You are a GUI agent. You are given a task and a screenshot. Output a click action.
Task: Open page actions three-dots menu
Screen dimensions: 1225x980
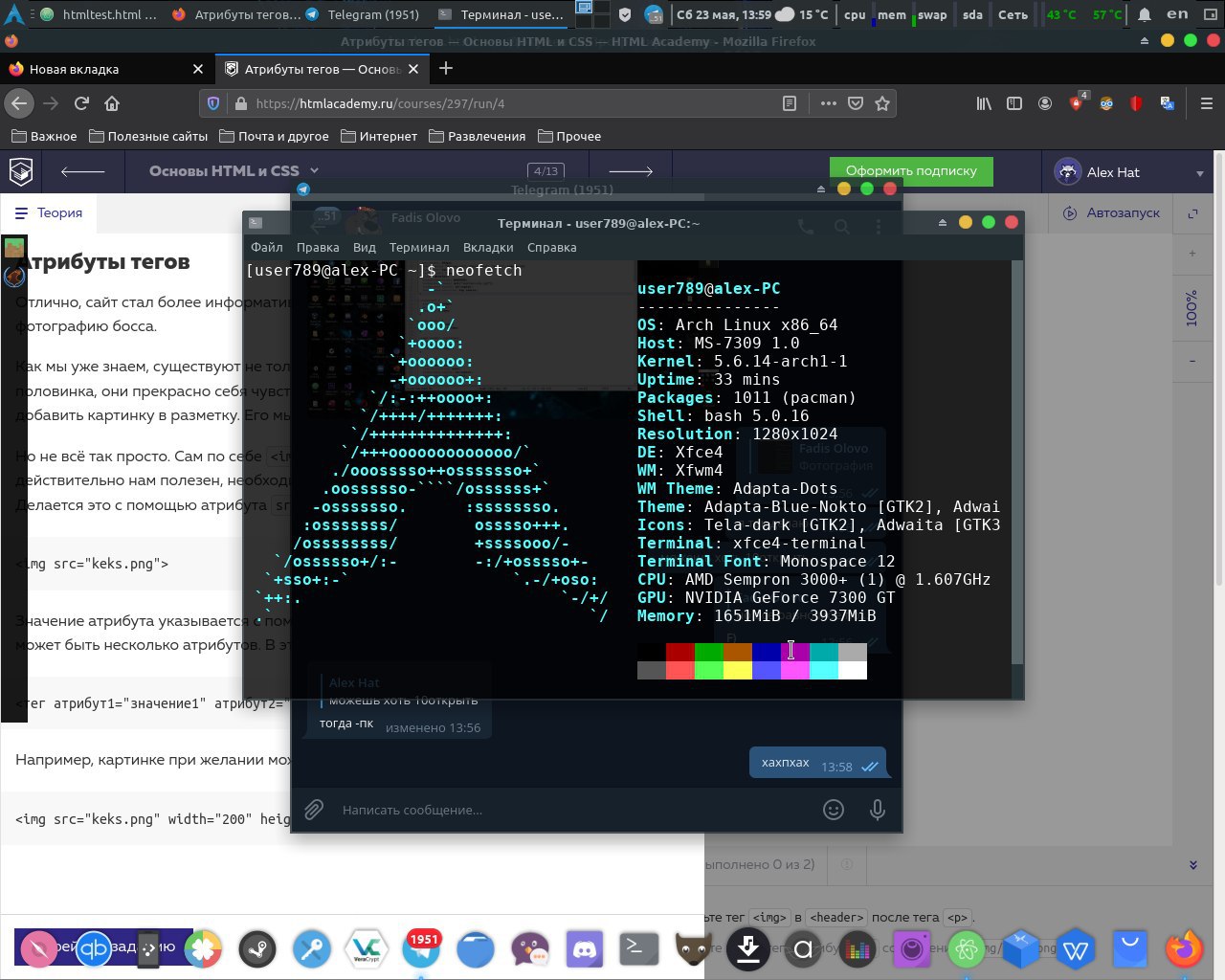[828, 103]
